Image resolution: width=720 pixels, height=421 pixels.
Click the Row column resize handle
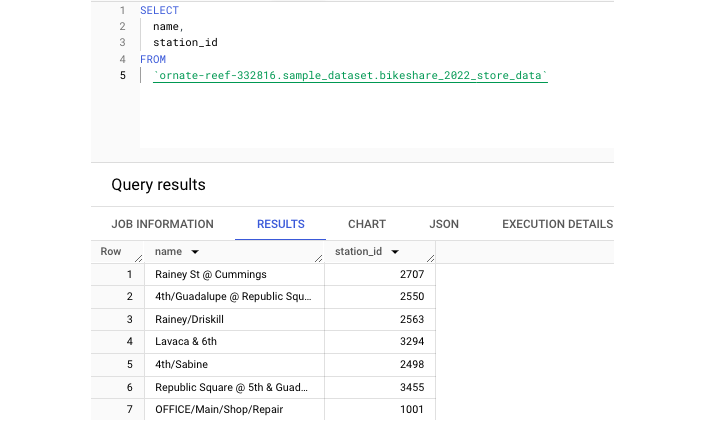(138, 259)
